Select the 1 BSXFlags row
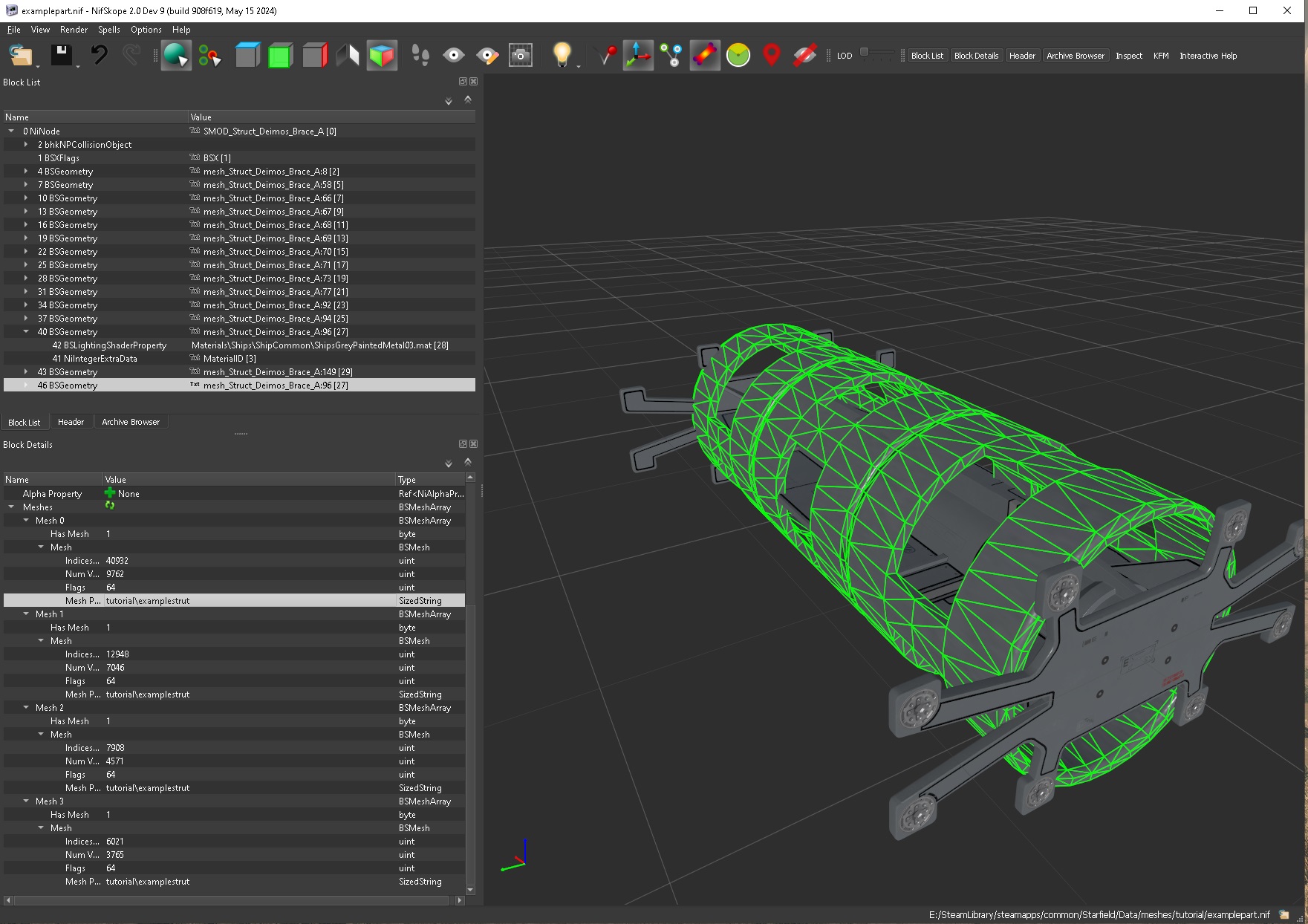This screenshot has width=1308, height=924. tap(239, 158)
